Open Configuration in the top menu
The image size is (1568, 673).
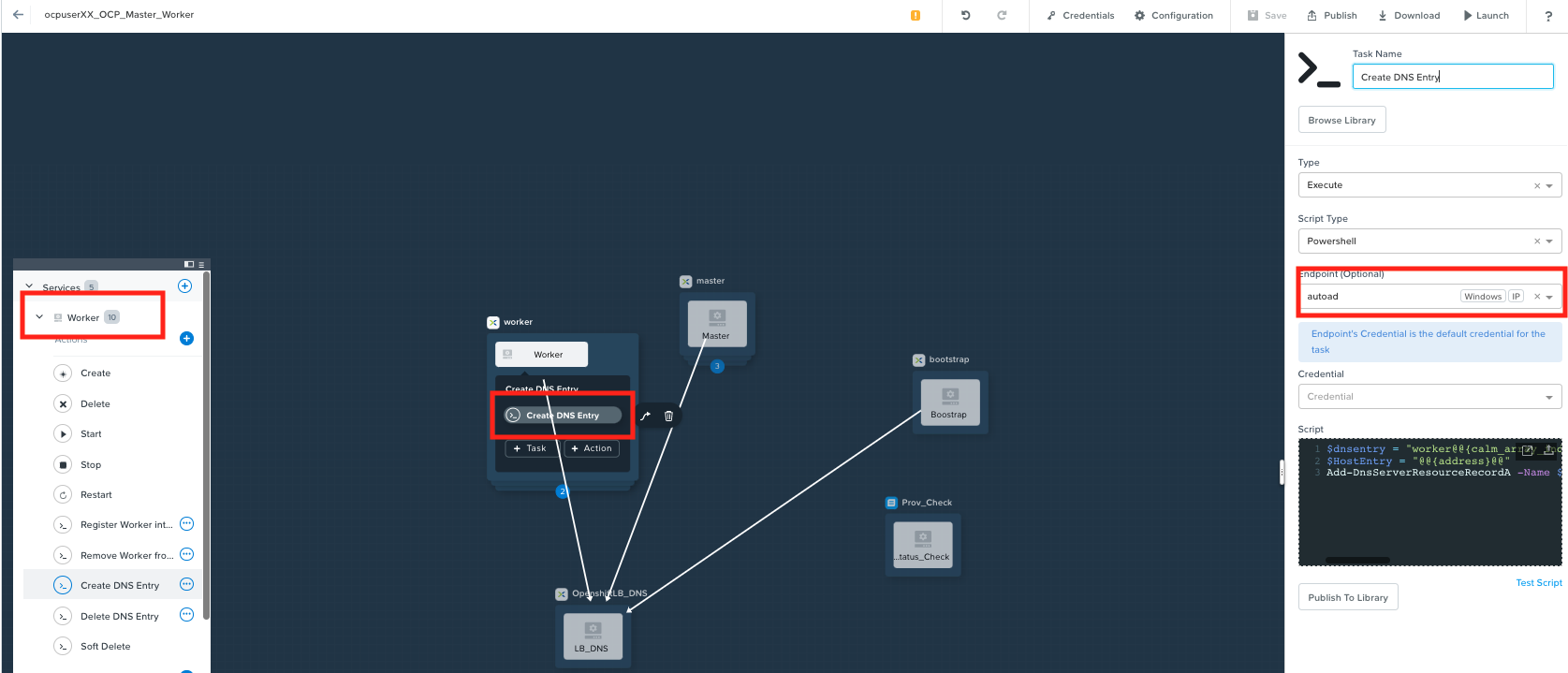[x=1173, y=16]
